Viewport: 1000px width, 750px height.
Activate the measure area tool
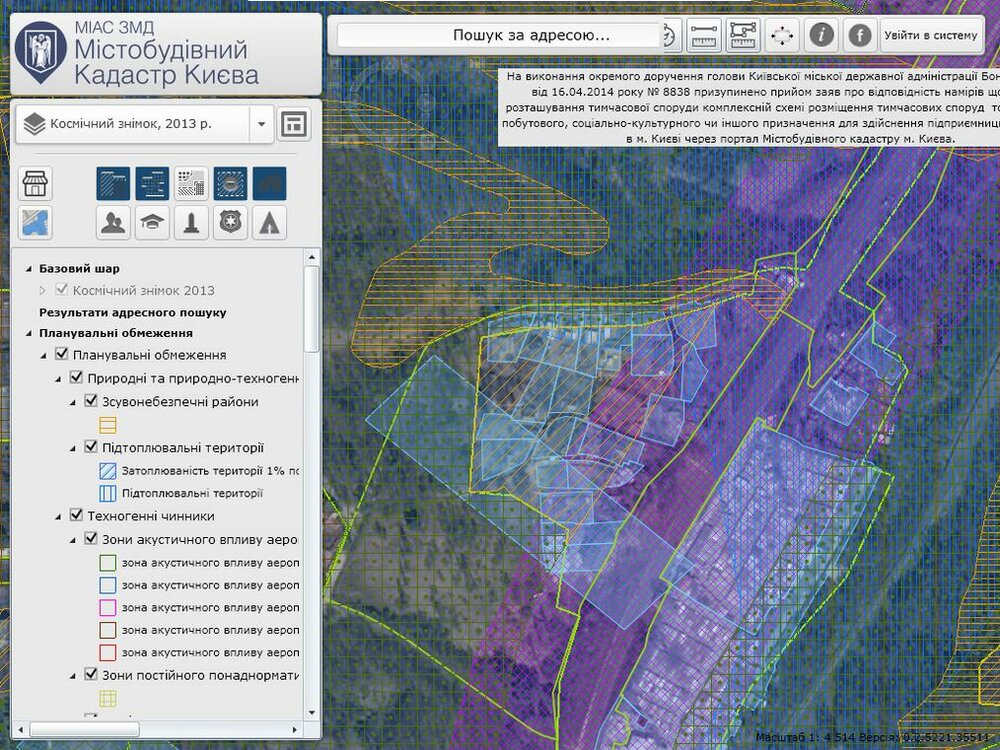(x=743, y=35)
